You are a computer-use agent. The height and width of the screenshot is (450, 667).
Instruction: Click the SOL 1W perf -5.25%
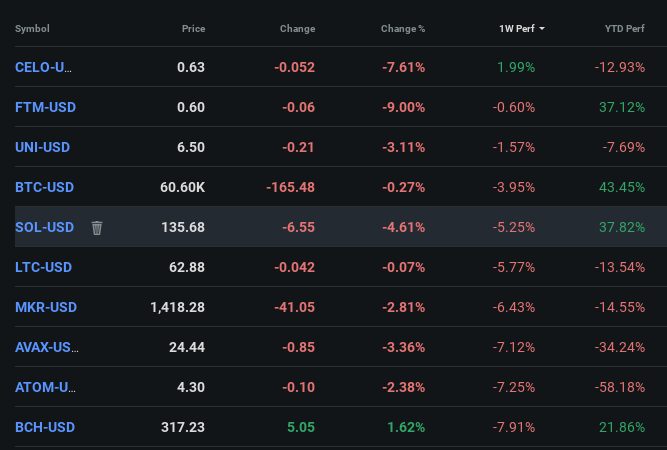pyautogui.click(x=514, y=227)
